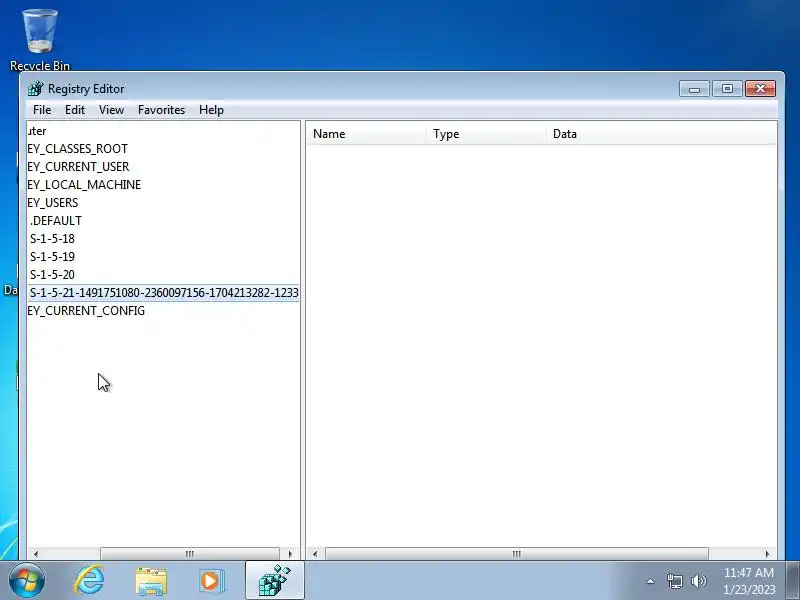Select the S-1-5-18 subkey
800x600 pixels.
click(52, 239)
